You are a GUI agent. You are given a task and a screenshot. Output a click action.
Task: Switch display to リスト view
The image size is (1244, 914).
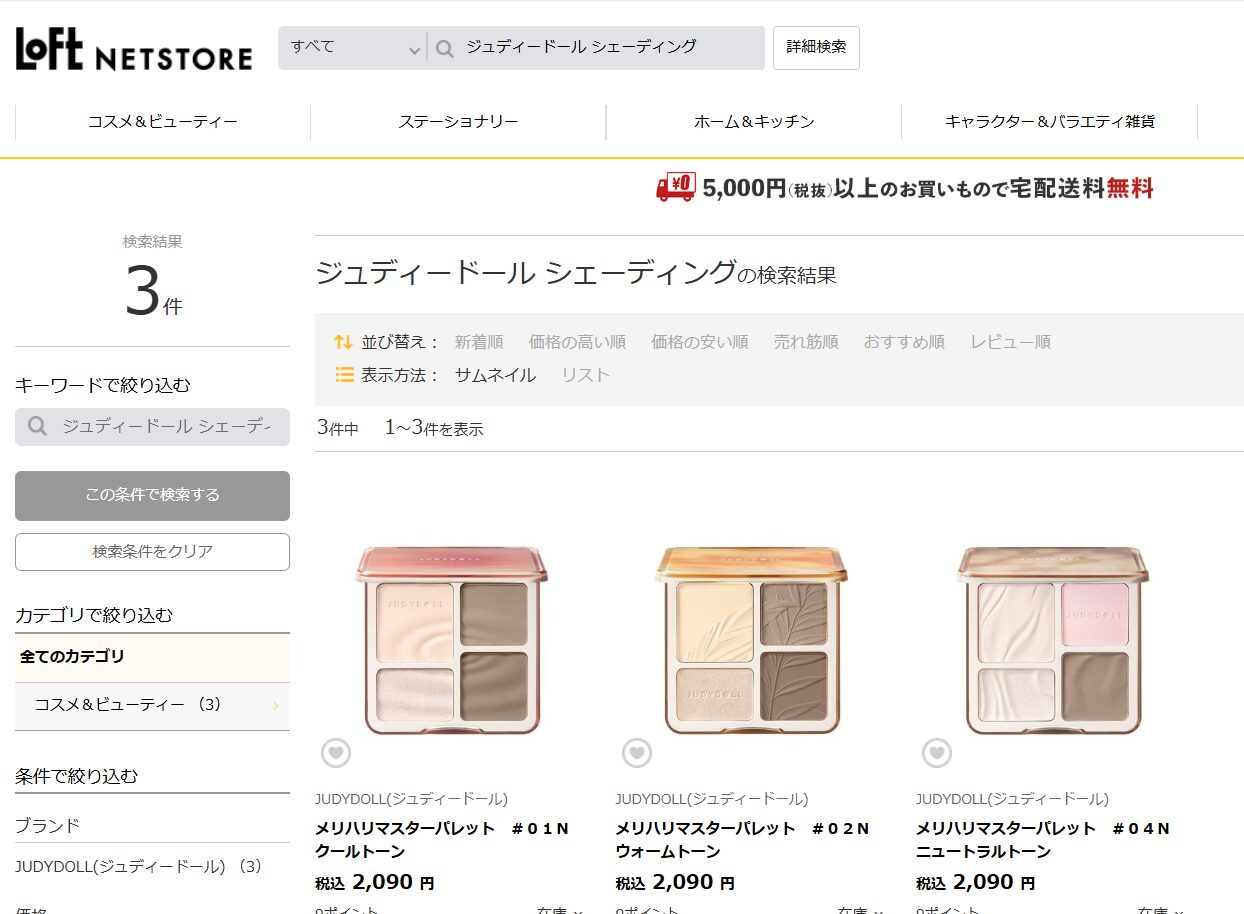(585, 375)
